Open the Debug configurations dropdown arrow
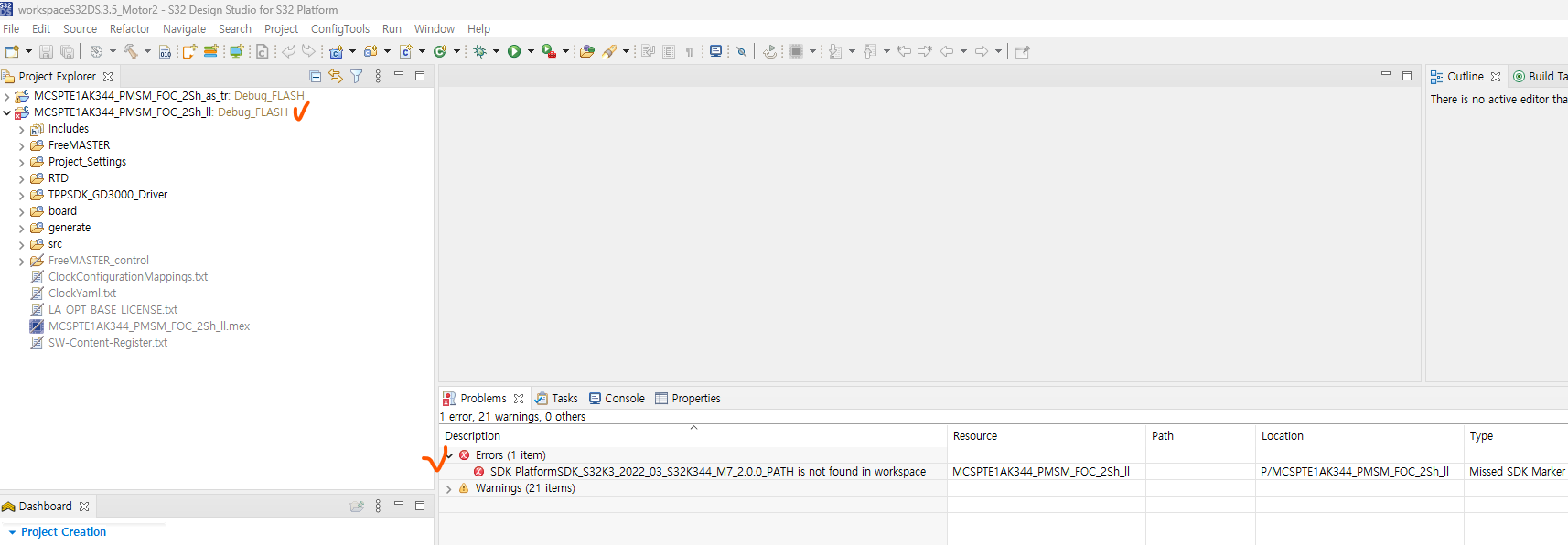Image resolution: width=1568 pixels, height=545 pixels. (x=496, y=51)
